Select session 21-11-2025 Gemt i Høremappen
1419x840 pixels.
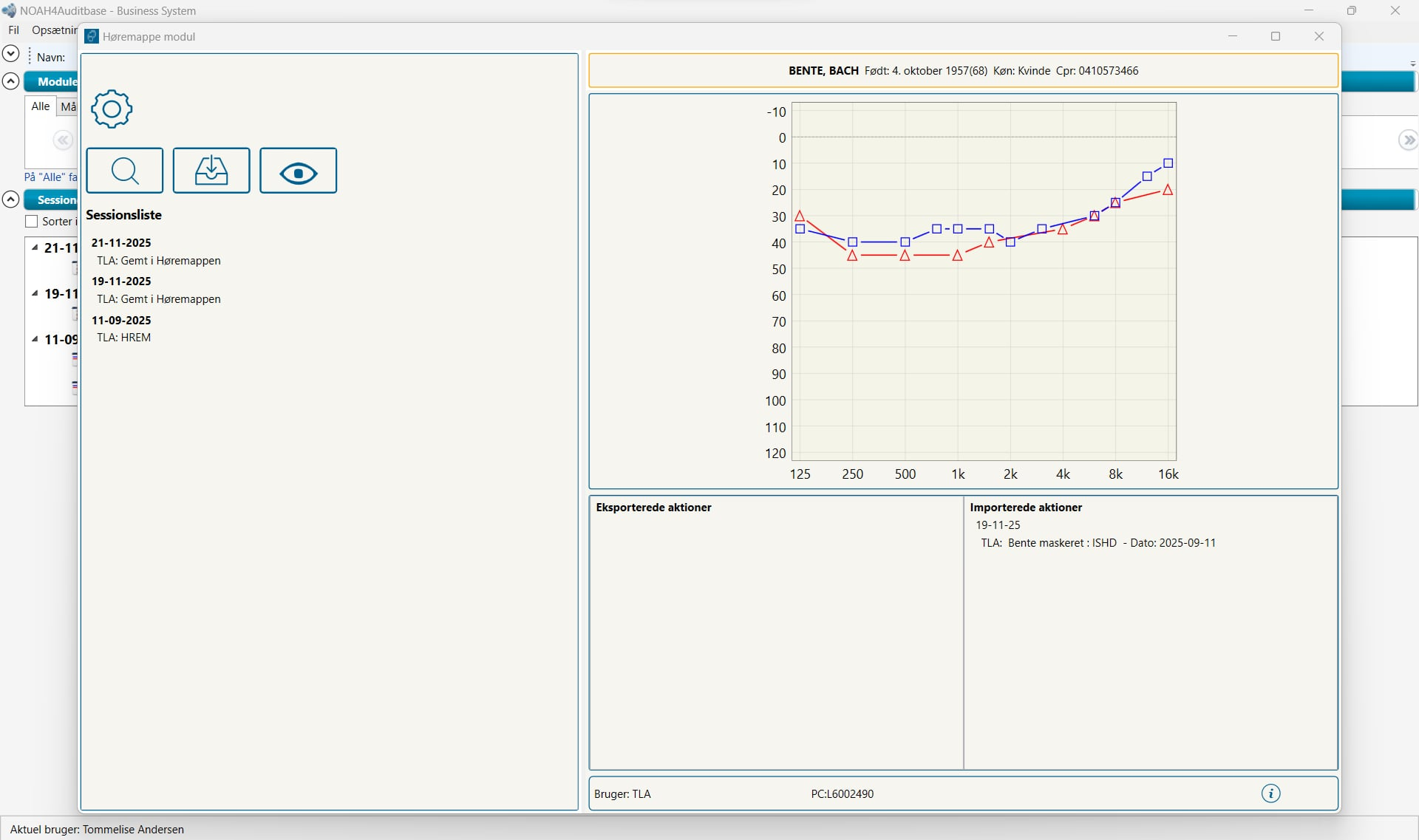(158, 260)
